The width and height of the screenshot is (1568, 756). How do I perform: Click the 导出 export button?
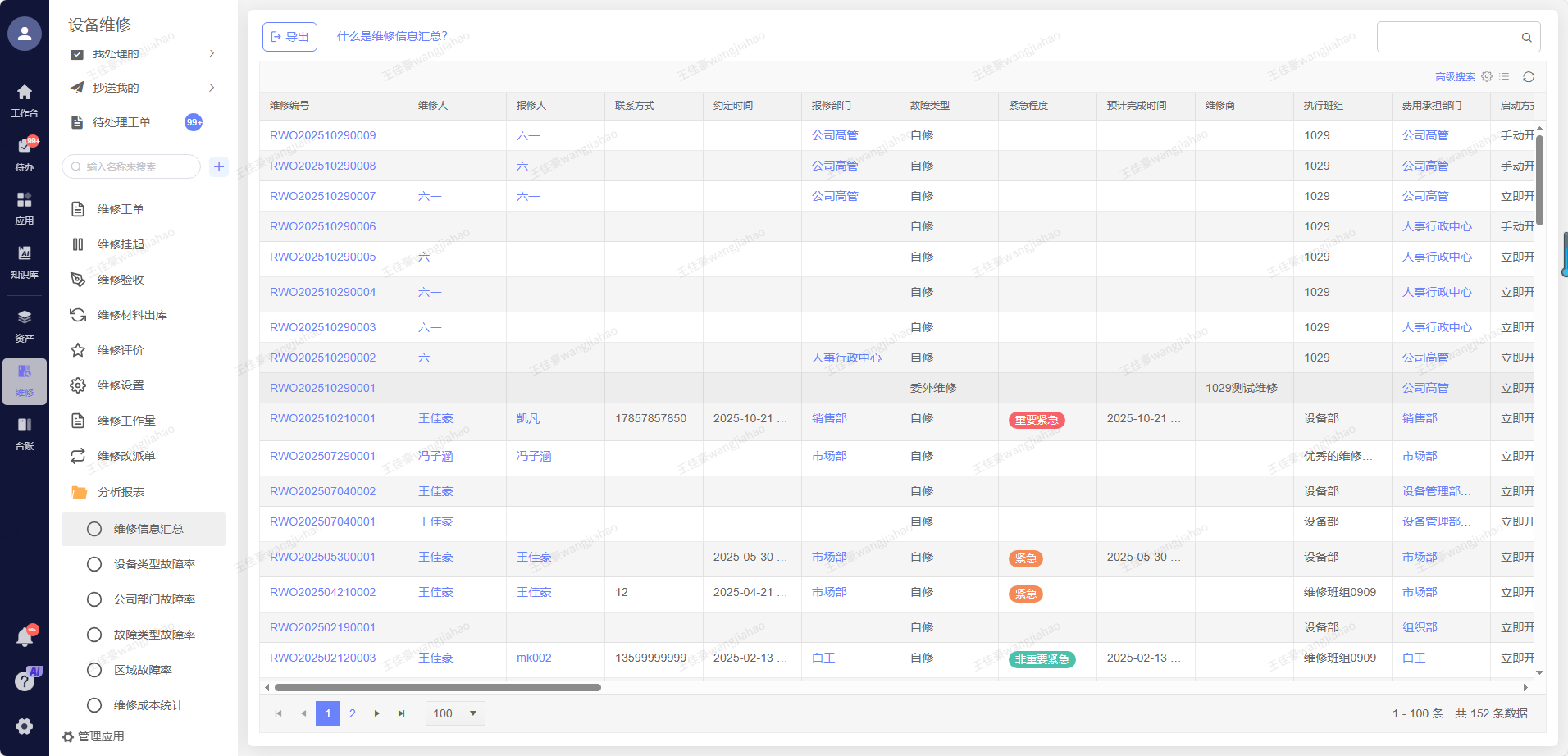coord(289,37)
